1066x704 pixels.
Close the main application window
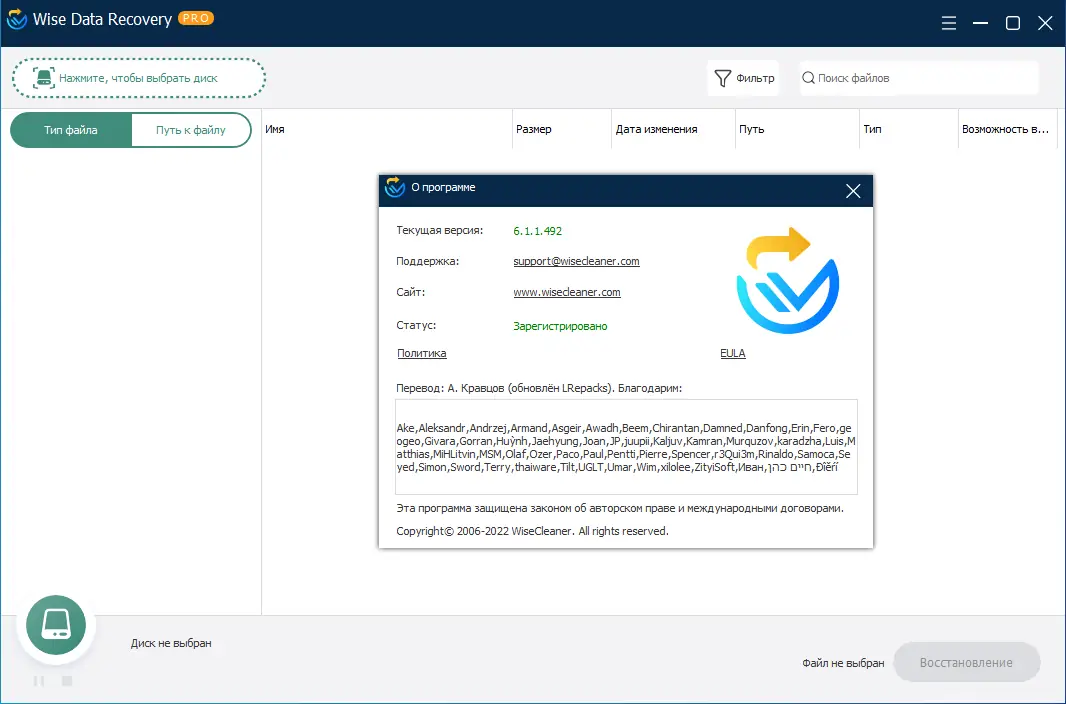click(1046, 23)
